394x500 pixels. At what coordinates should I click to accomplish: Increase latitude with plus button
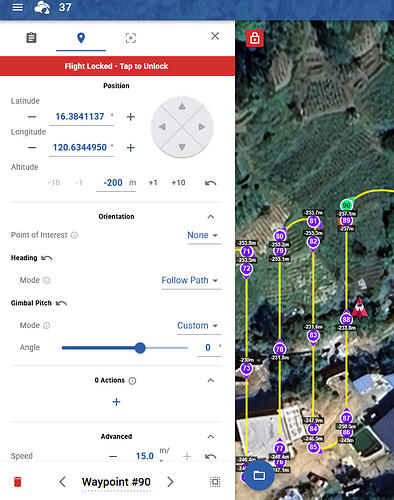131,117
